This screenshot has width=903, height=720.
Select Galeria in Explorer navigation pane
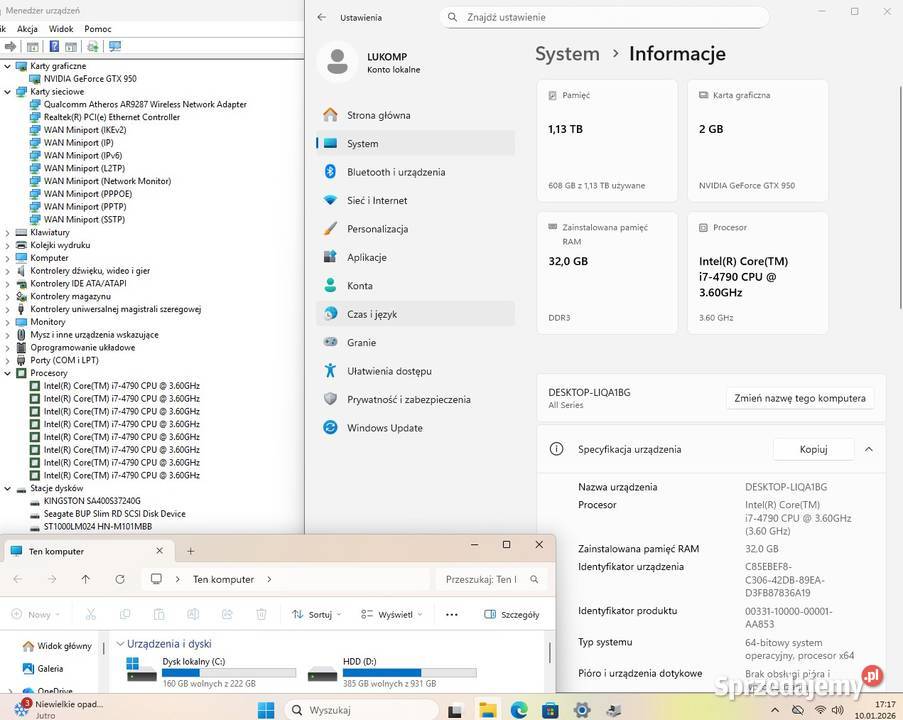tap(43, 669)
